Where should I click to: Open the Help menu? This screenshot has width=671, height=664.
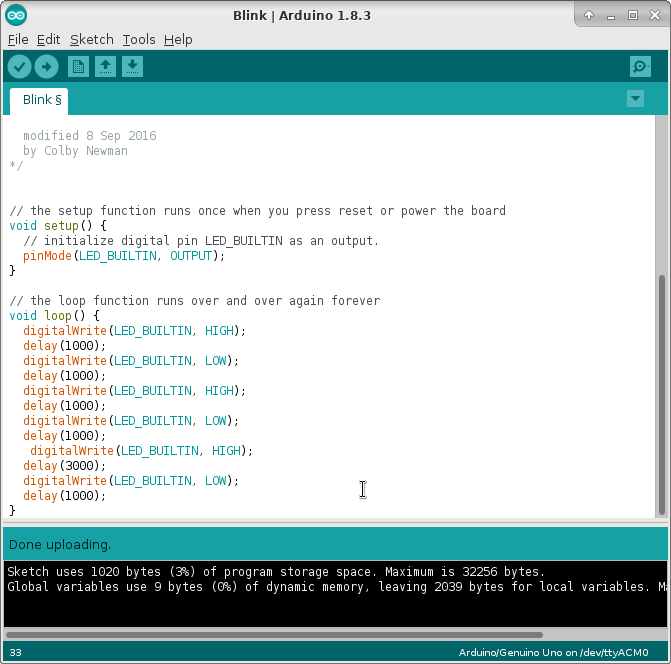pyautogui.click(x=178, y=40)
